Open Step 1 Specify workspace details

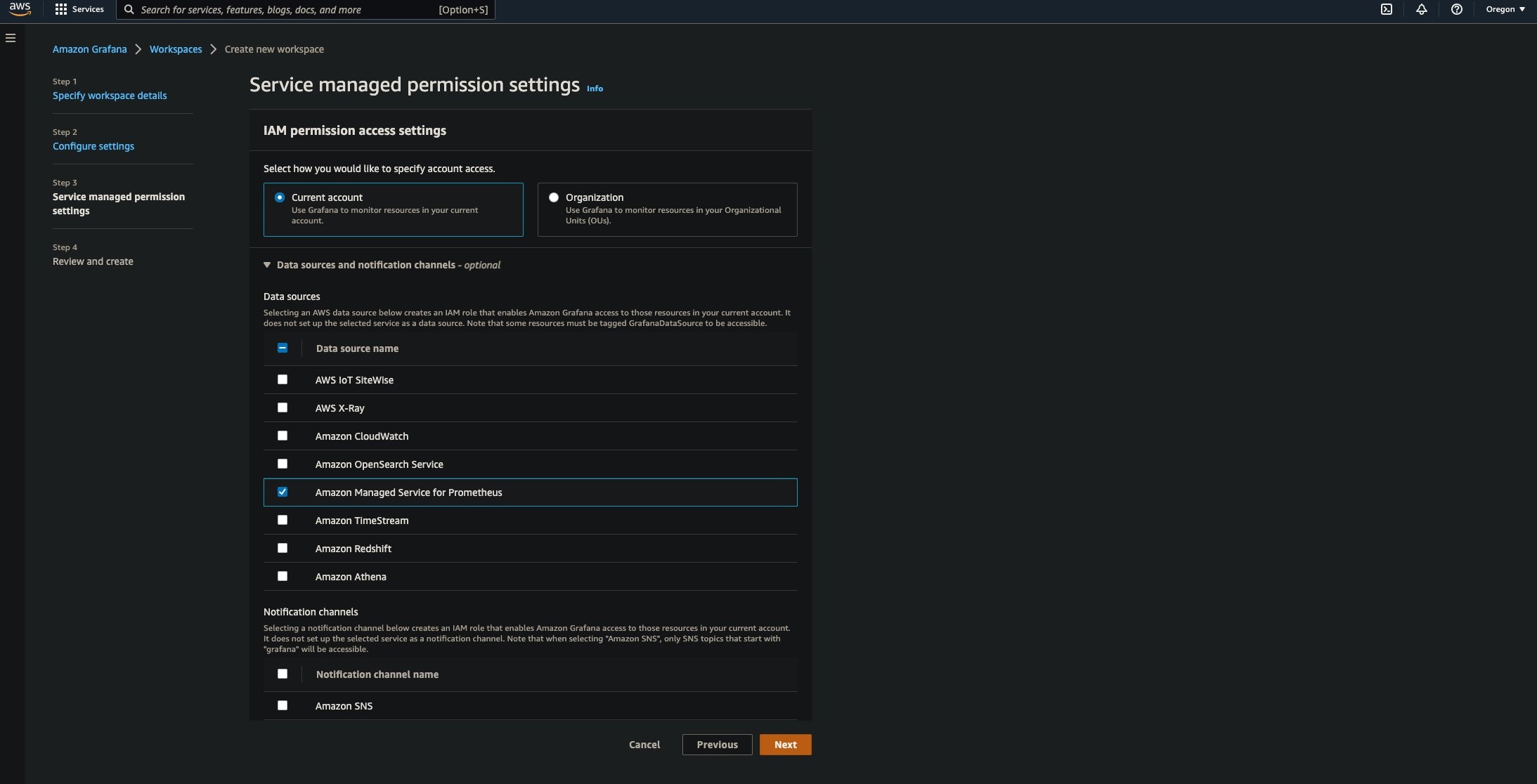click(x=110, y=96)
